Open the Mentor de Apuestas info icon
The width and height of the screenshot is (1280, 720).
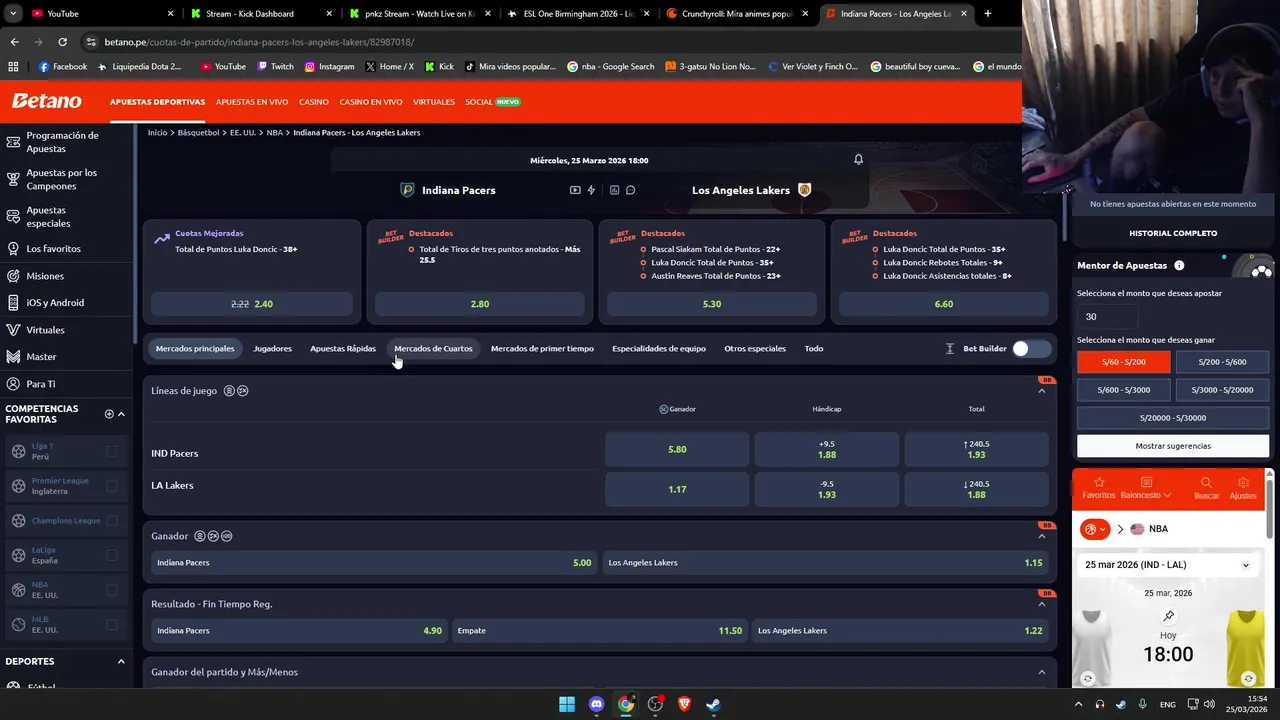(1179, 266)
